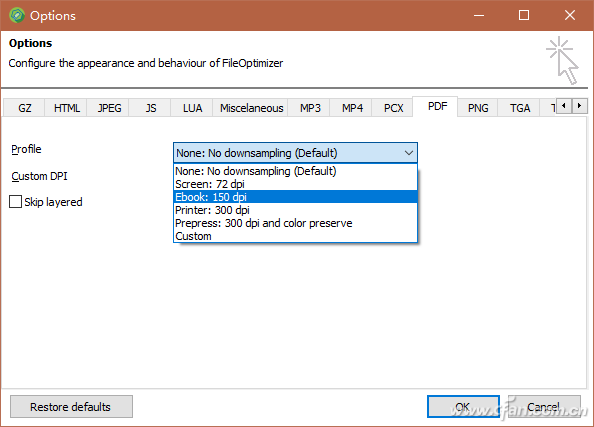This screenshot has height=427, width=594.
Task: Go to the HTML tab
Action: coord(67,108)
